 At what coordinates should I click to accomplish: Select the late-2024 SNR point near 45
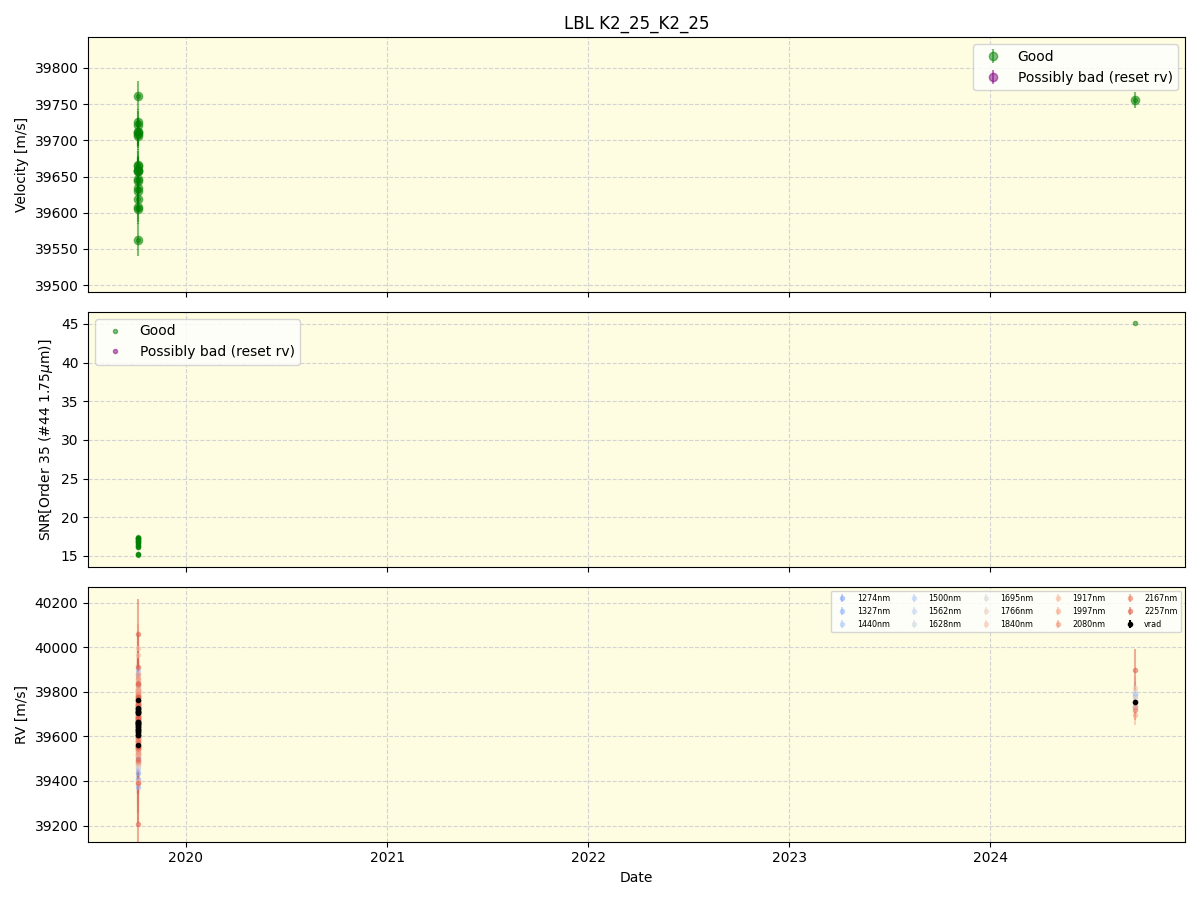(1135, 323)
